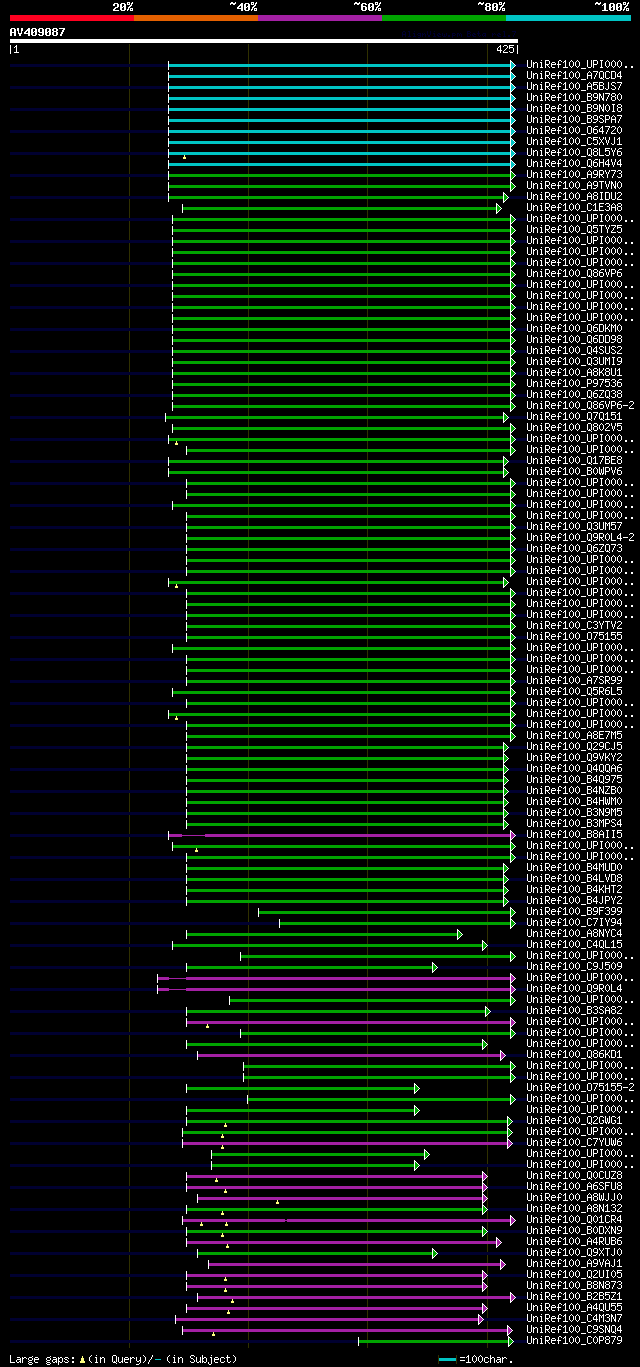Select the UniRef100_C7IY94 label
This screenshot has height=1367, width=640.
pos(574,922)
